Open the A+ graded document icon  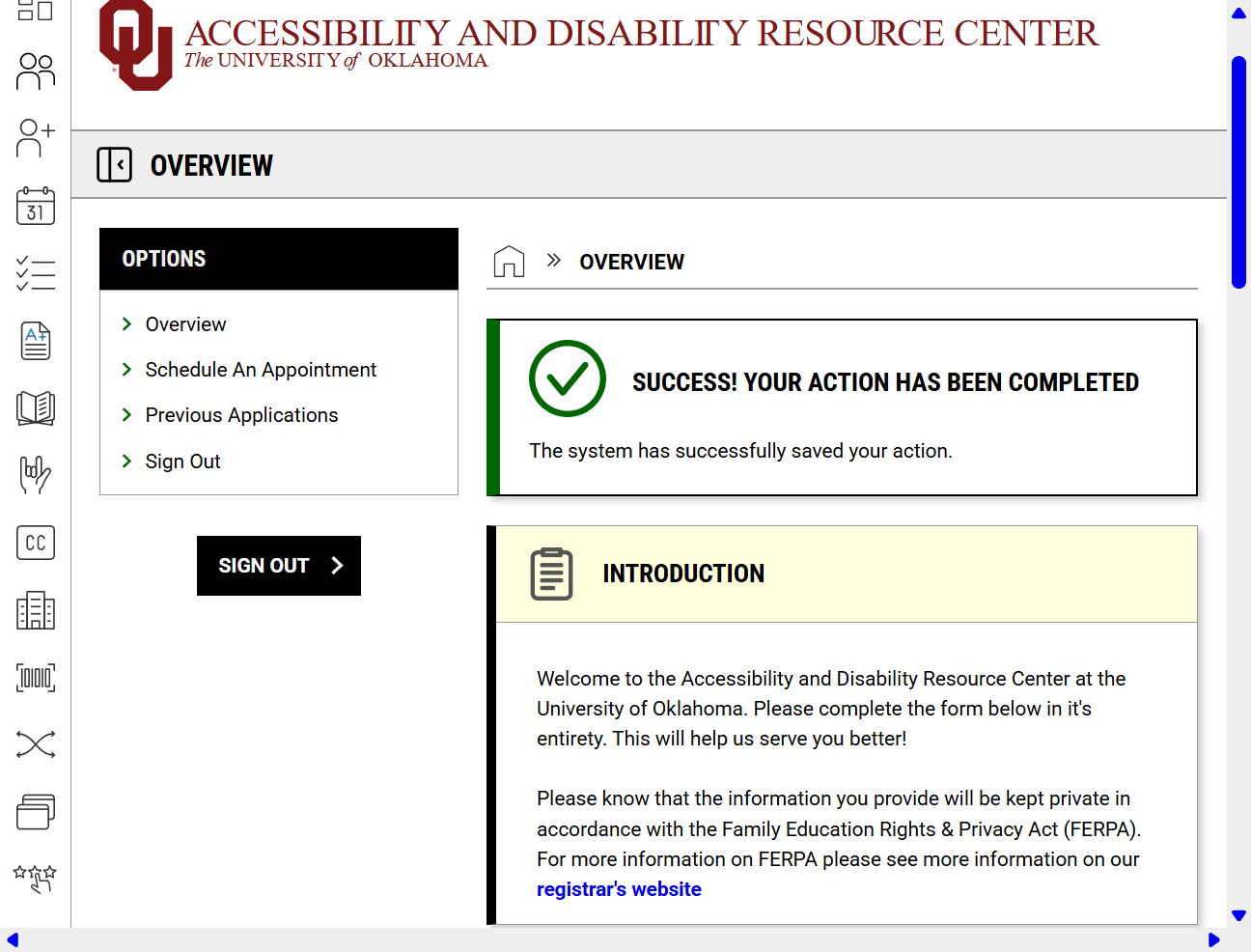pyautogui.click(x=36, y=341)
